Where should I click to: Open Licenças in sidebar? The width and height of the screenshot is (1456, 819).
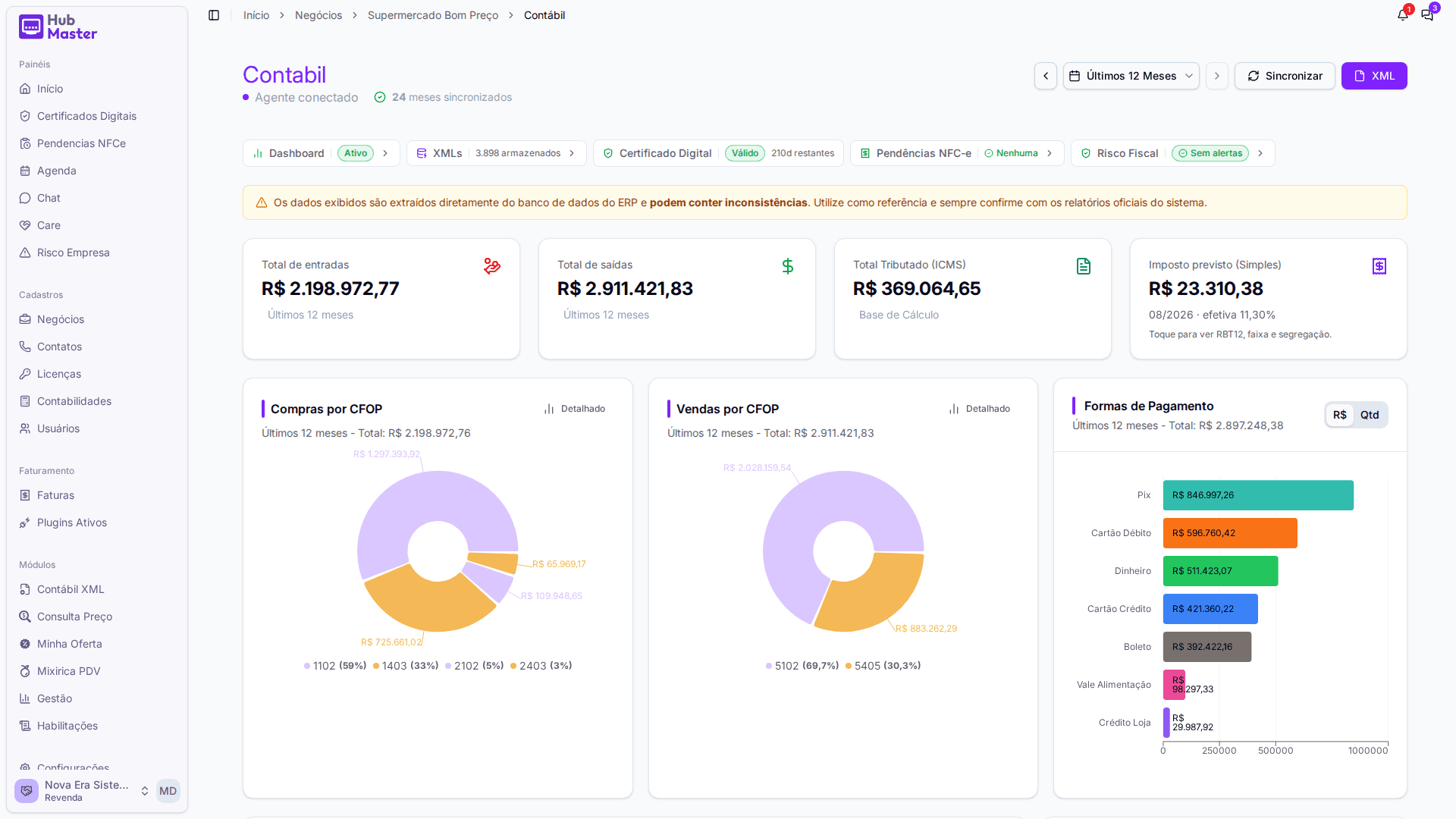tap(96, 374)
